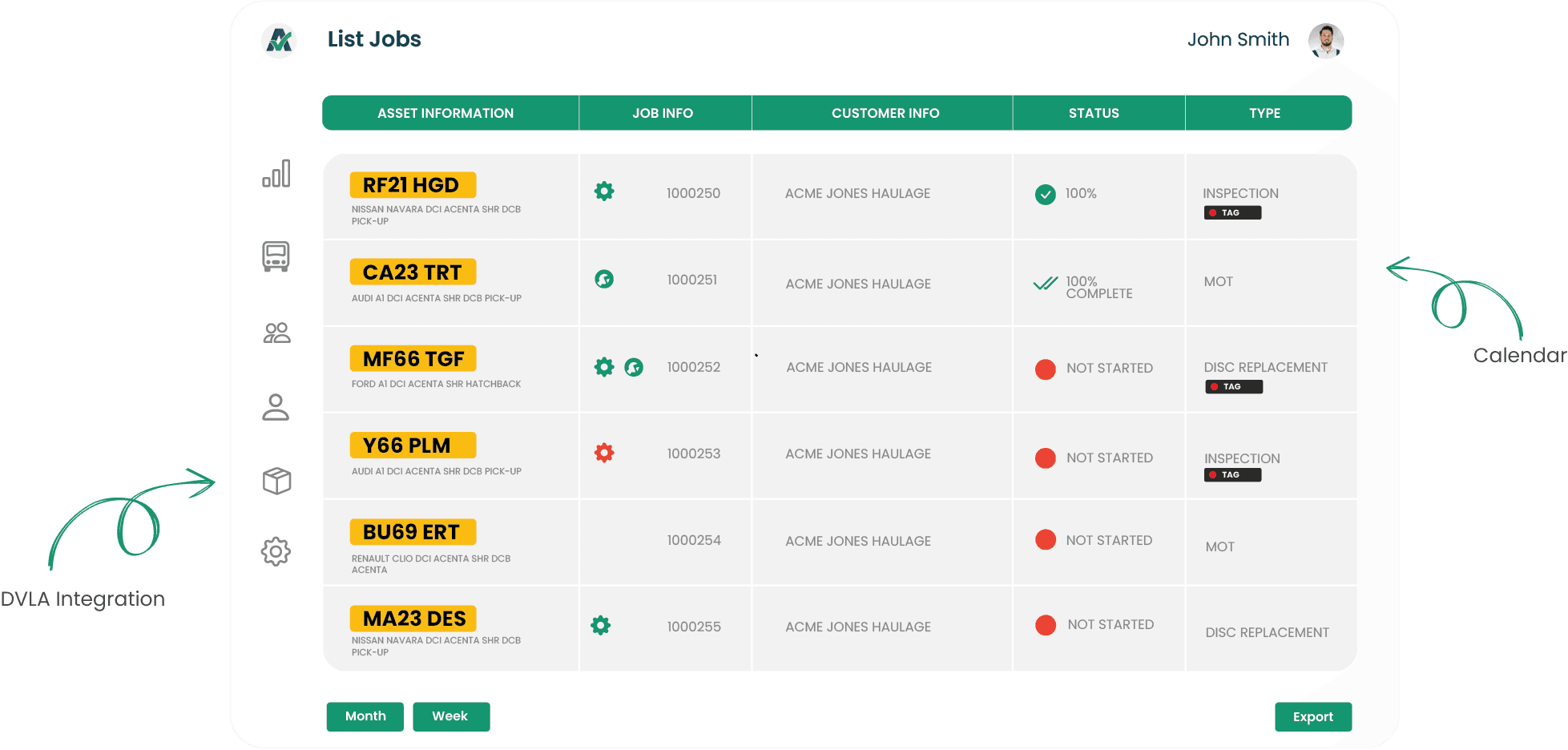Select the Y66 PLM registration plate
The height and width of the screenshot is (750, 1568).
(413, 445)
